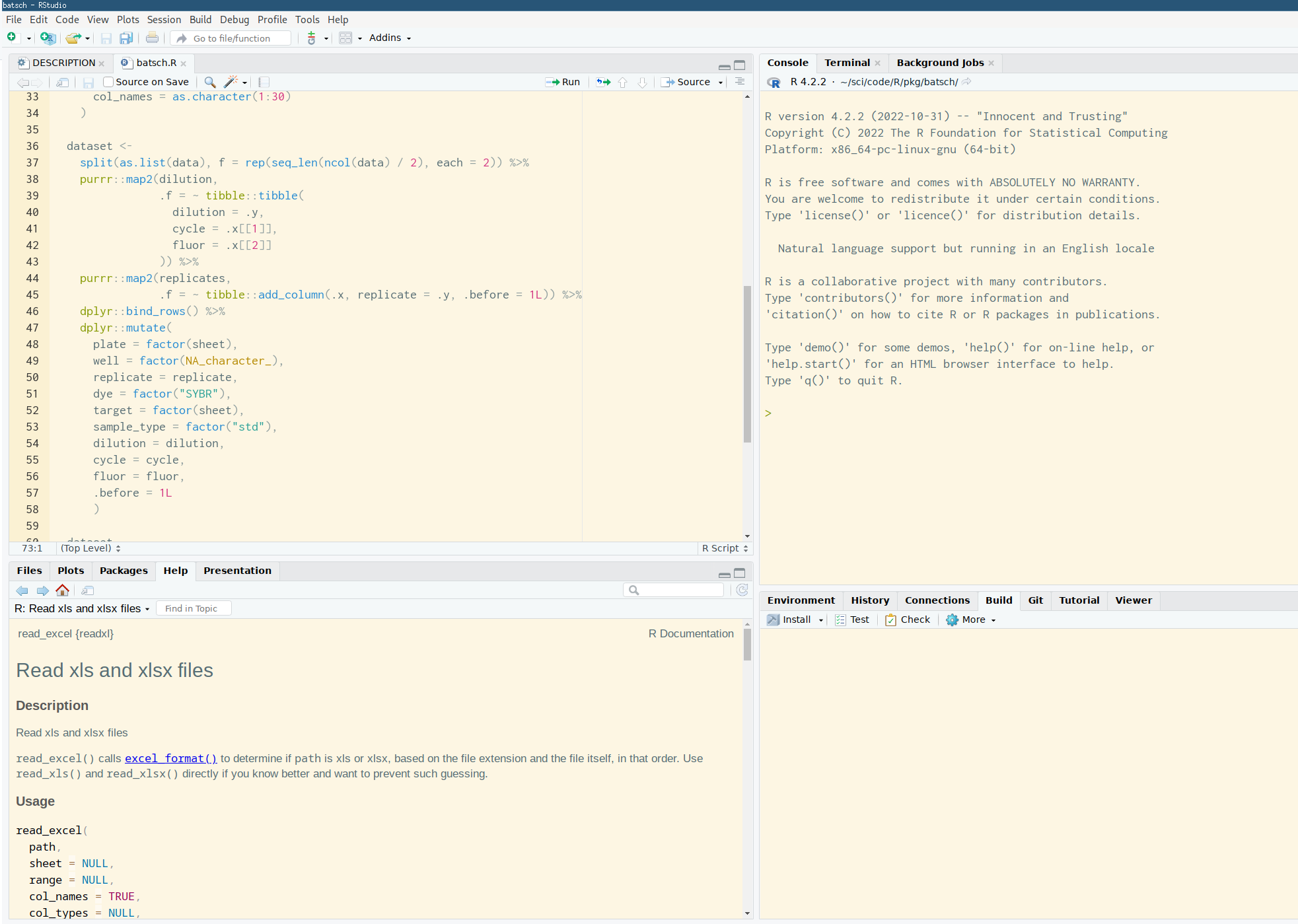Click the Run button in the editor
The image size is (1298, 924).
tap(563, 82)
